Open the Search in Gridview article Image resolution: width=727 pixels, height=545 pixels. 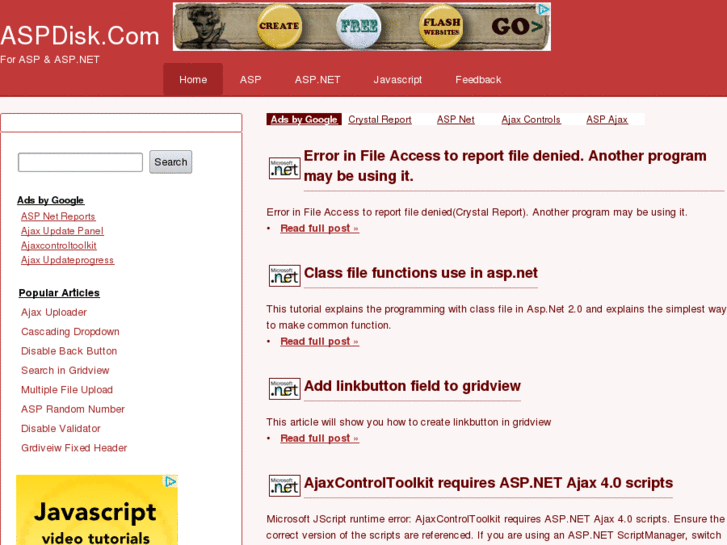click(x=65, y=371)
